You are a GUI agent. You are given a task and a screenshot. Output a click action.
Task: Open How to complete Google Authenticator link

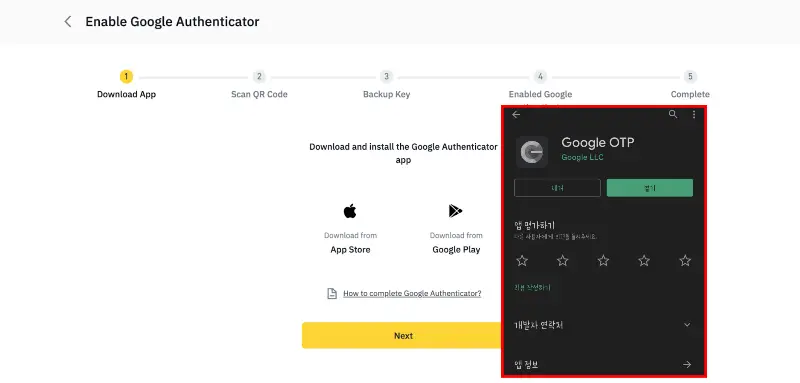[412, 293]
